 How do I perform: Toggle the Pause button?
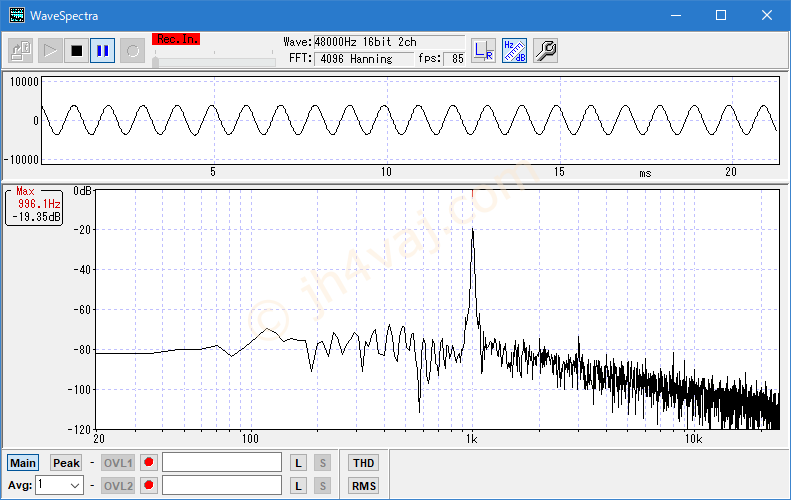click(x=103, y=50)
